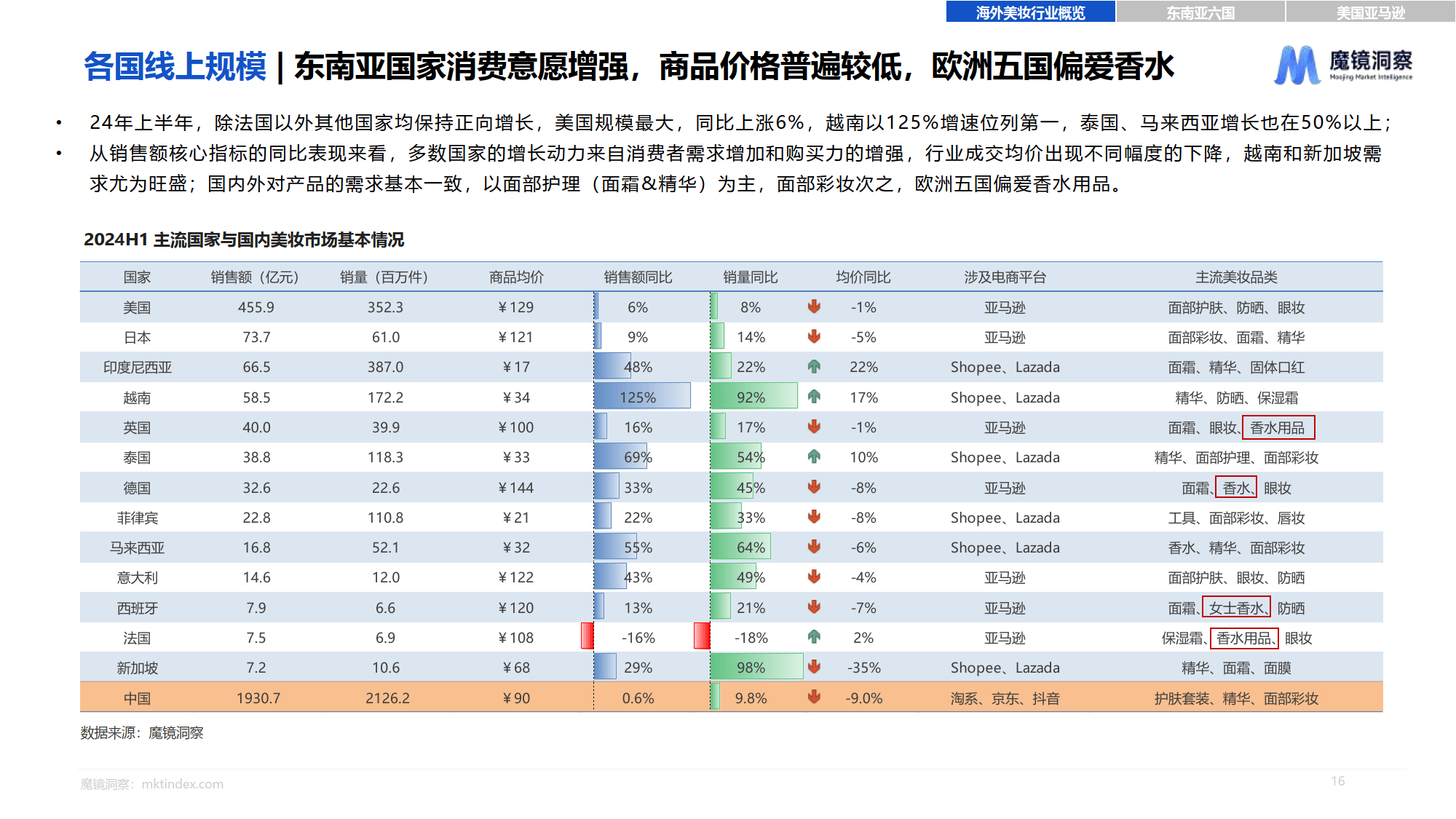The height and width of the screenshot is (819, 1456).
Task: Click the red down arrow in 意大利 row
Action: point(814,577)
